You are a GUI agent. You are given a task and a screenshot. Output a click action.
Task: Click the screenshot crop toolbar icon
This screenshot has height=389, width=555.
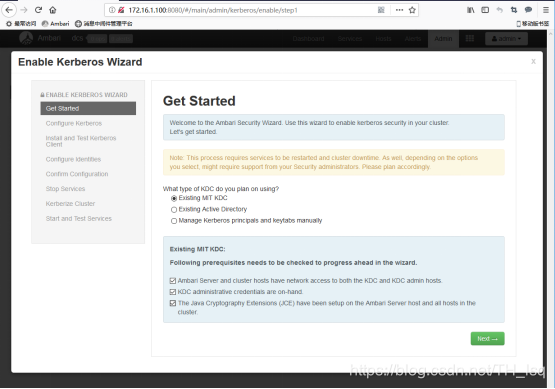[514, 10]
